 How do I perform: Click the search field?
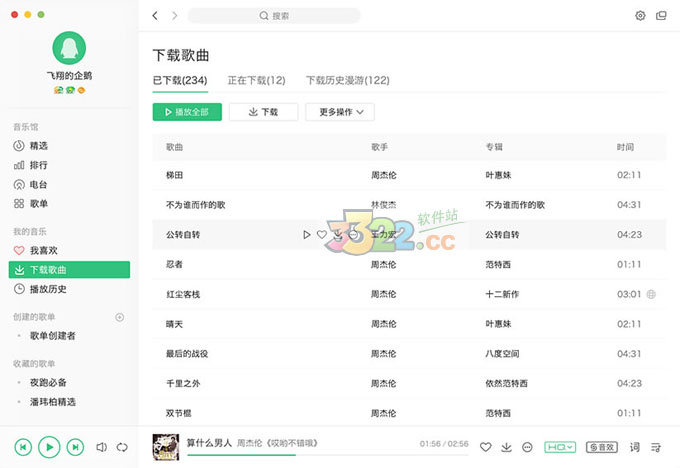pos(274,16)
